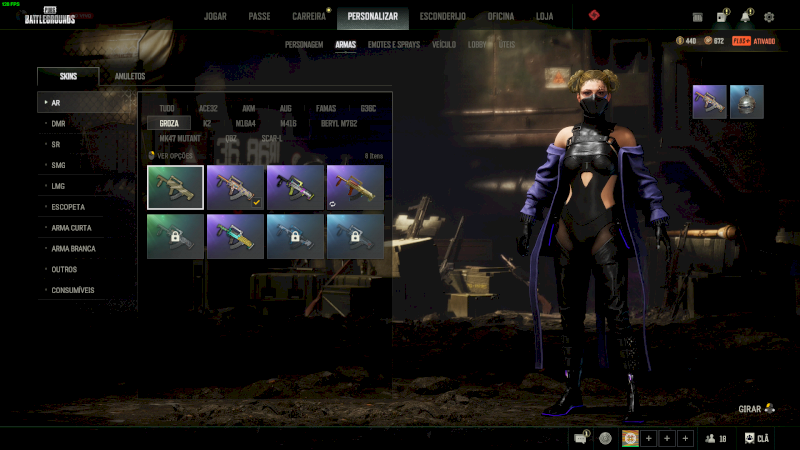Click the first empty squad slot plus
The height and width of the screenshot is (450, 800).
tap(648, 438)
